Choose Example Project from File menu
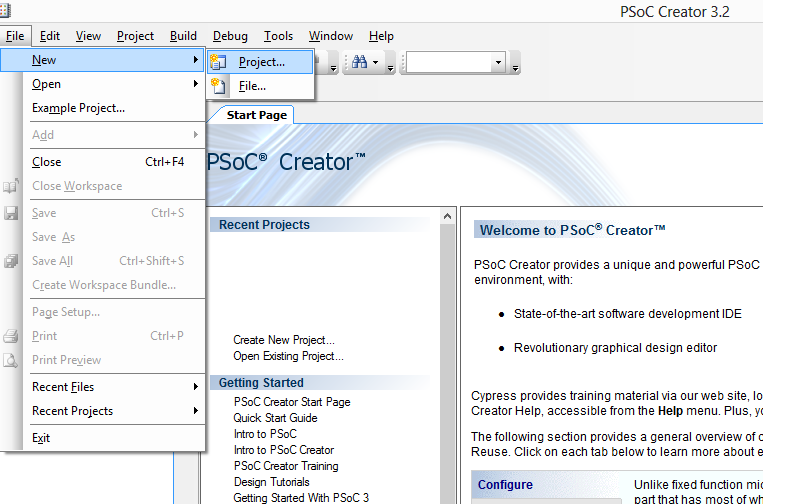Viewport: 806px width, 504px height. coord(78,108)
